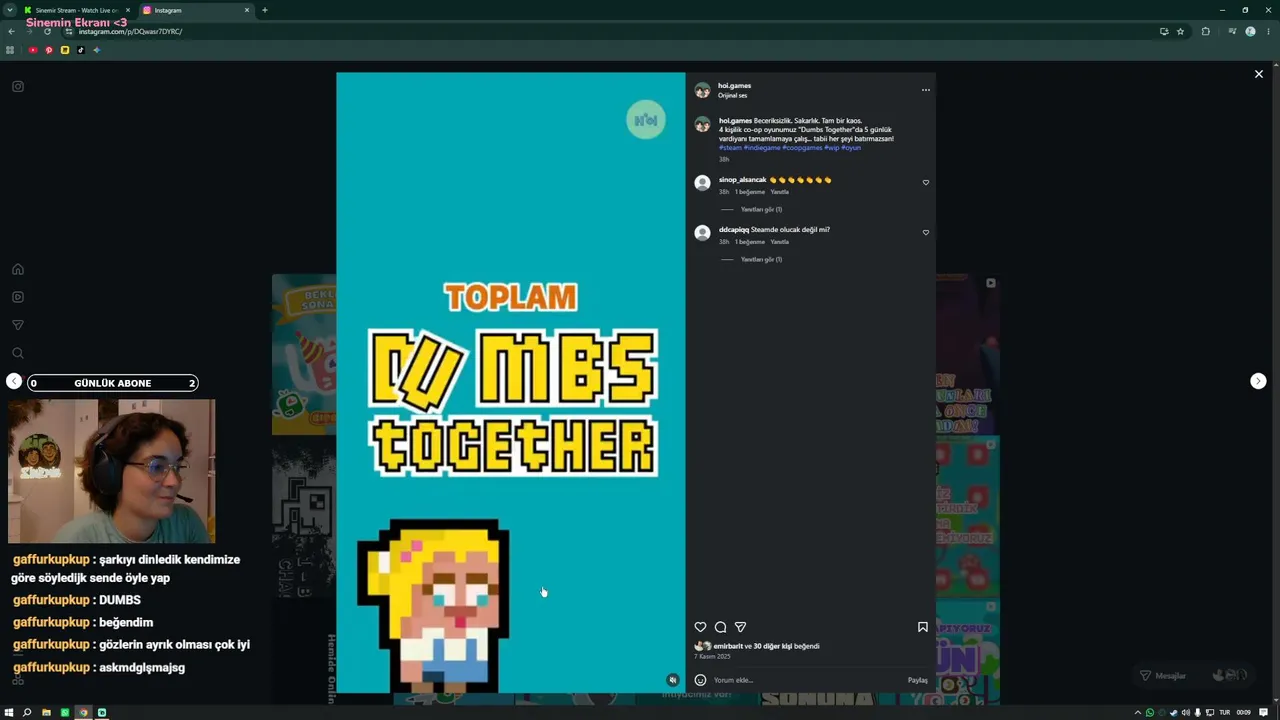Open the Windows notification center
1280x720 pixels.
[x=1262, y=712]
